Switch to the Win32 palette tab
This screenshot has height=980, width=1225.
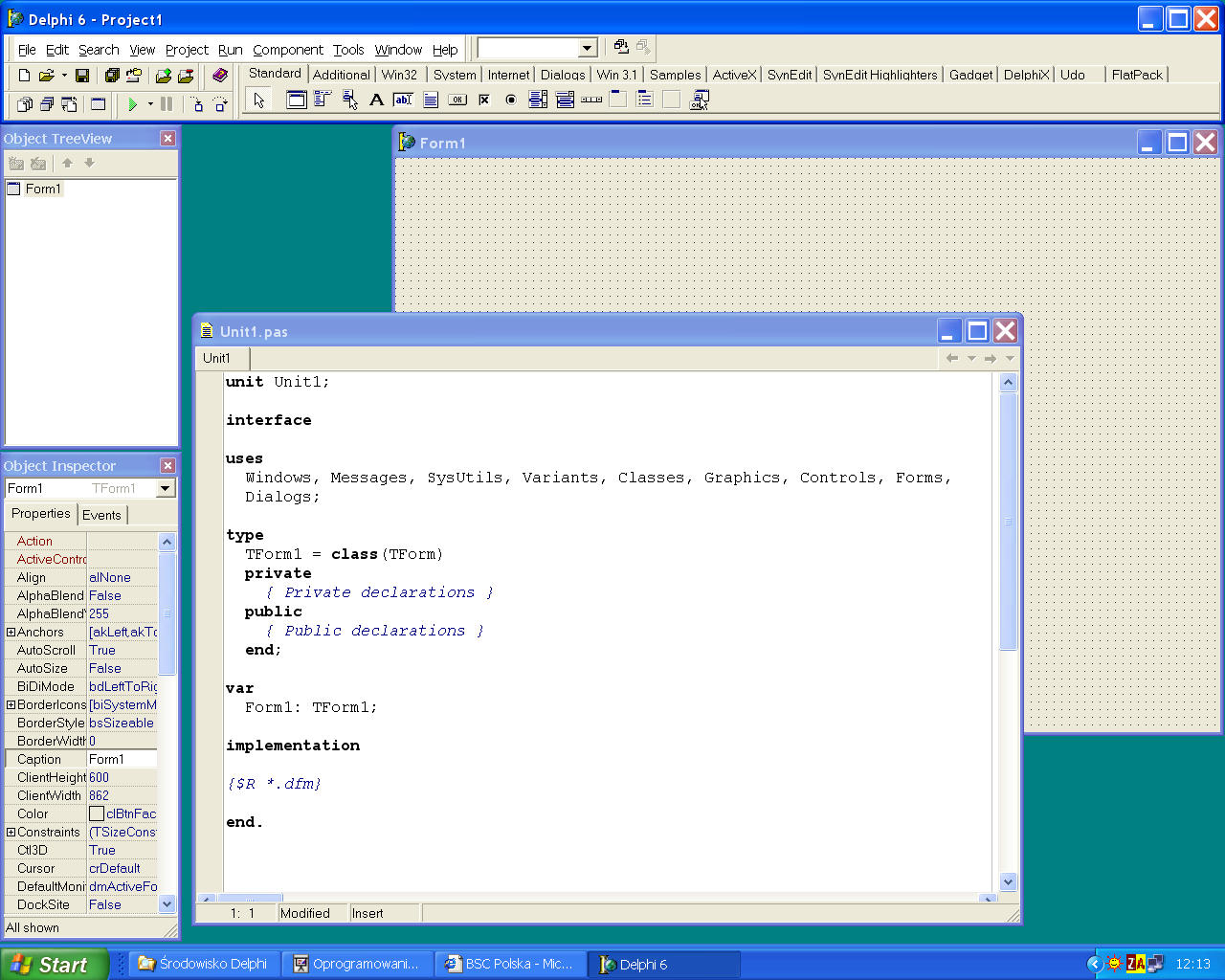pos(399,75)
